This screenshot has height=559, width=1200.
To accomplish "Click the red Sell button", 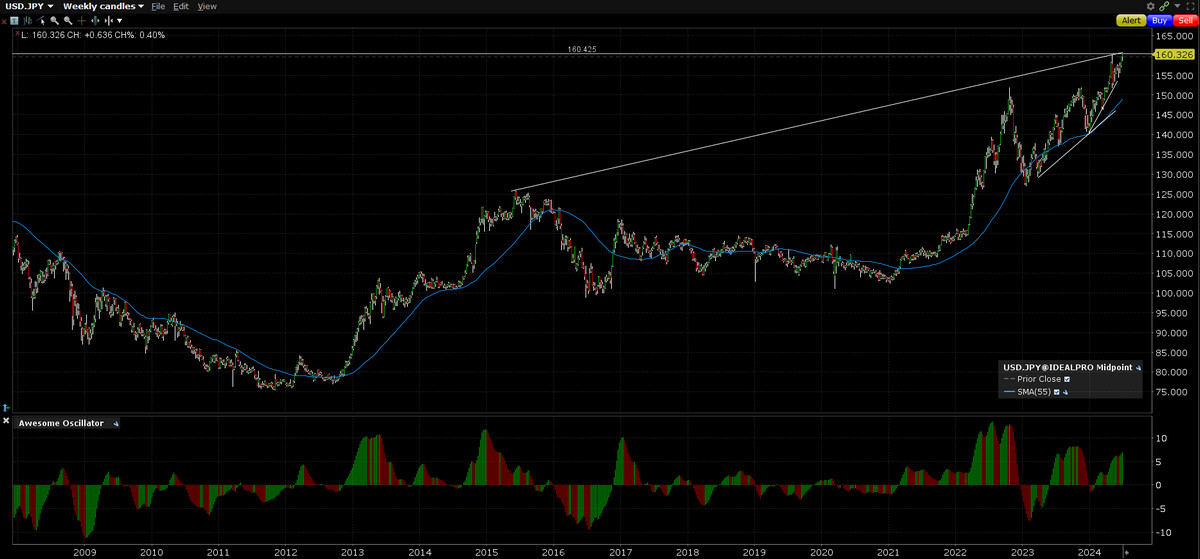I will pos(1185,20).
